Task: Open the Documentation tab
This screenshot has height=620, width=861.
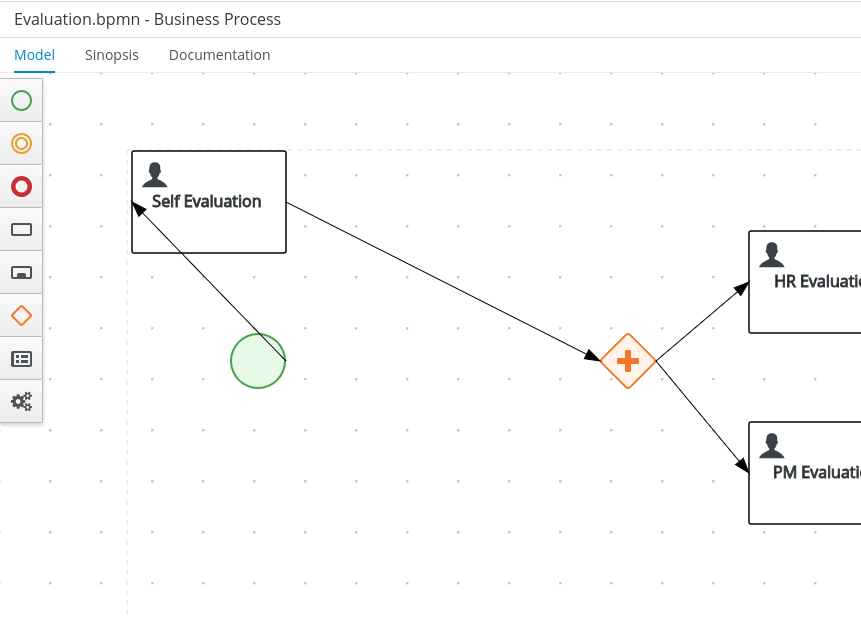Action: coord(219,55)
